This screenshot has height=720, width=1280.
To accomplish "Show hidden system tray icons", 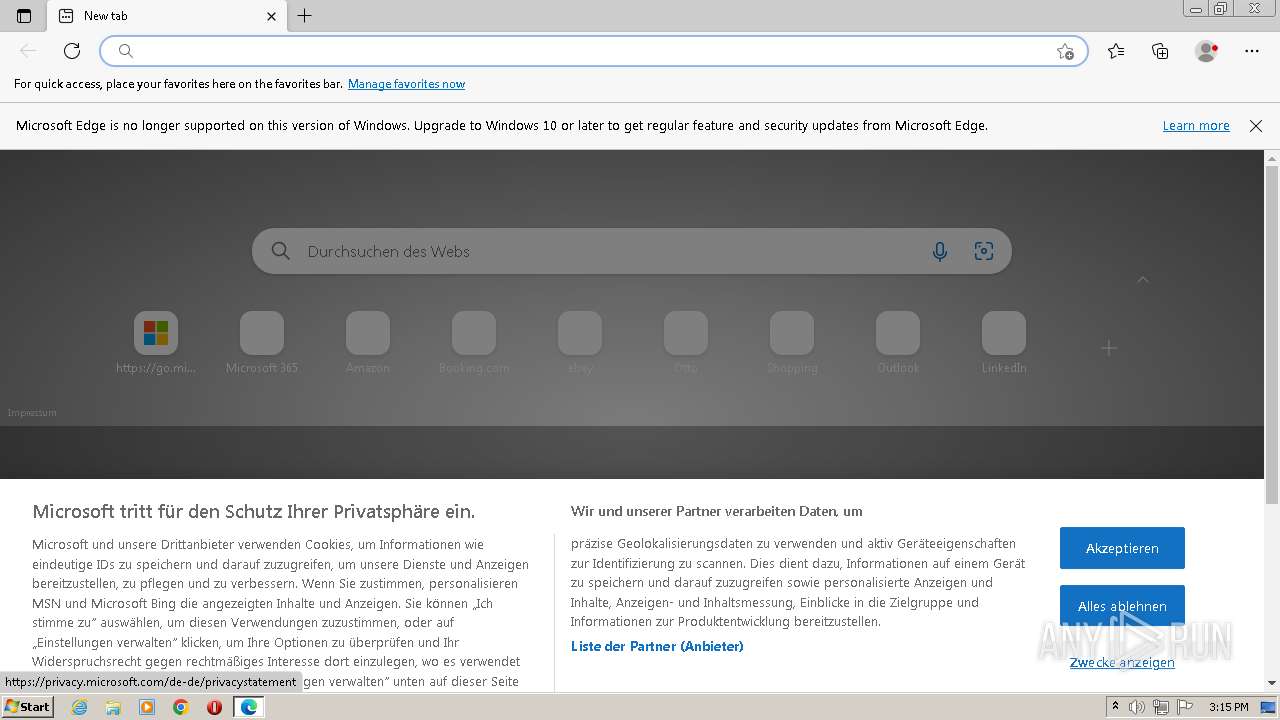I will click(x=1115, y=707).
